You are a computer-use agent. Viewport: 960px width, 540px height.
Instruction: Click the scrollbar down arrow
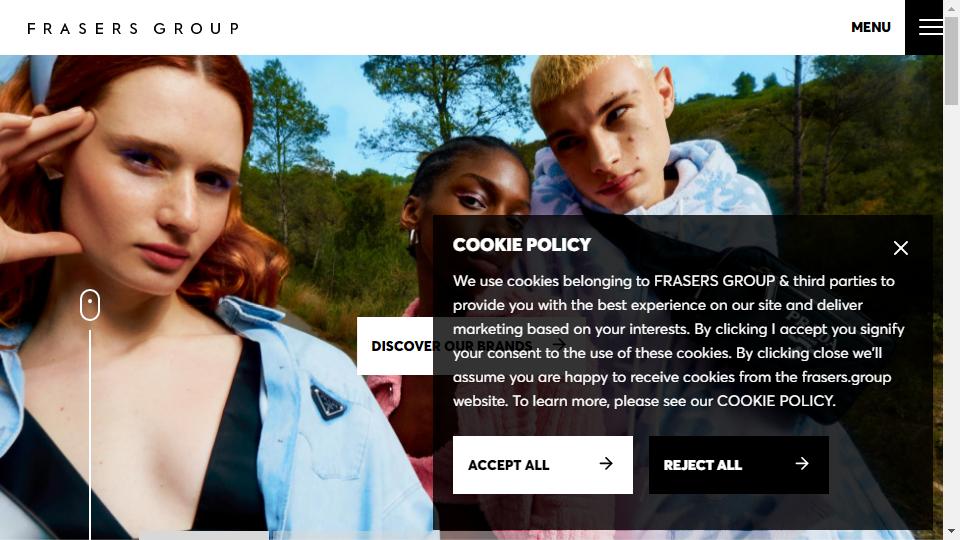click(x=951, y=531)
